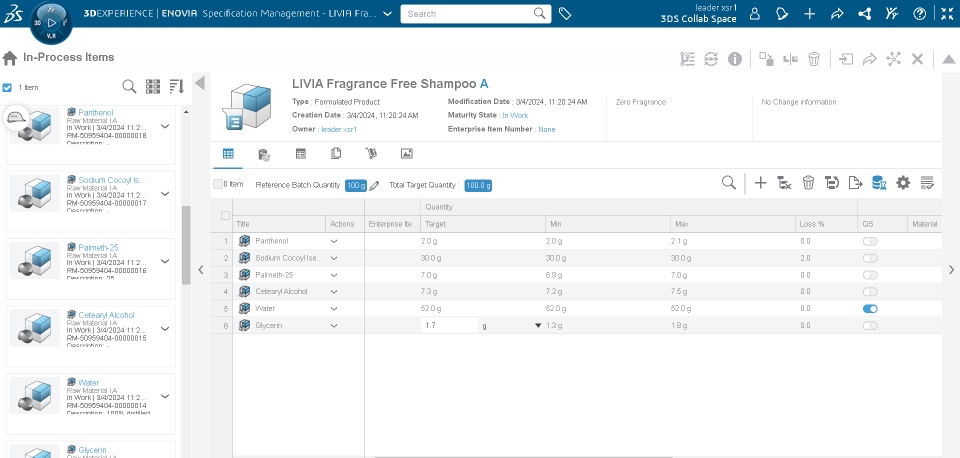Toggle QS switch for Glycerin row
The image size is (960, 458).
point(870,326)
